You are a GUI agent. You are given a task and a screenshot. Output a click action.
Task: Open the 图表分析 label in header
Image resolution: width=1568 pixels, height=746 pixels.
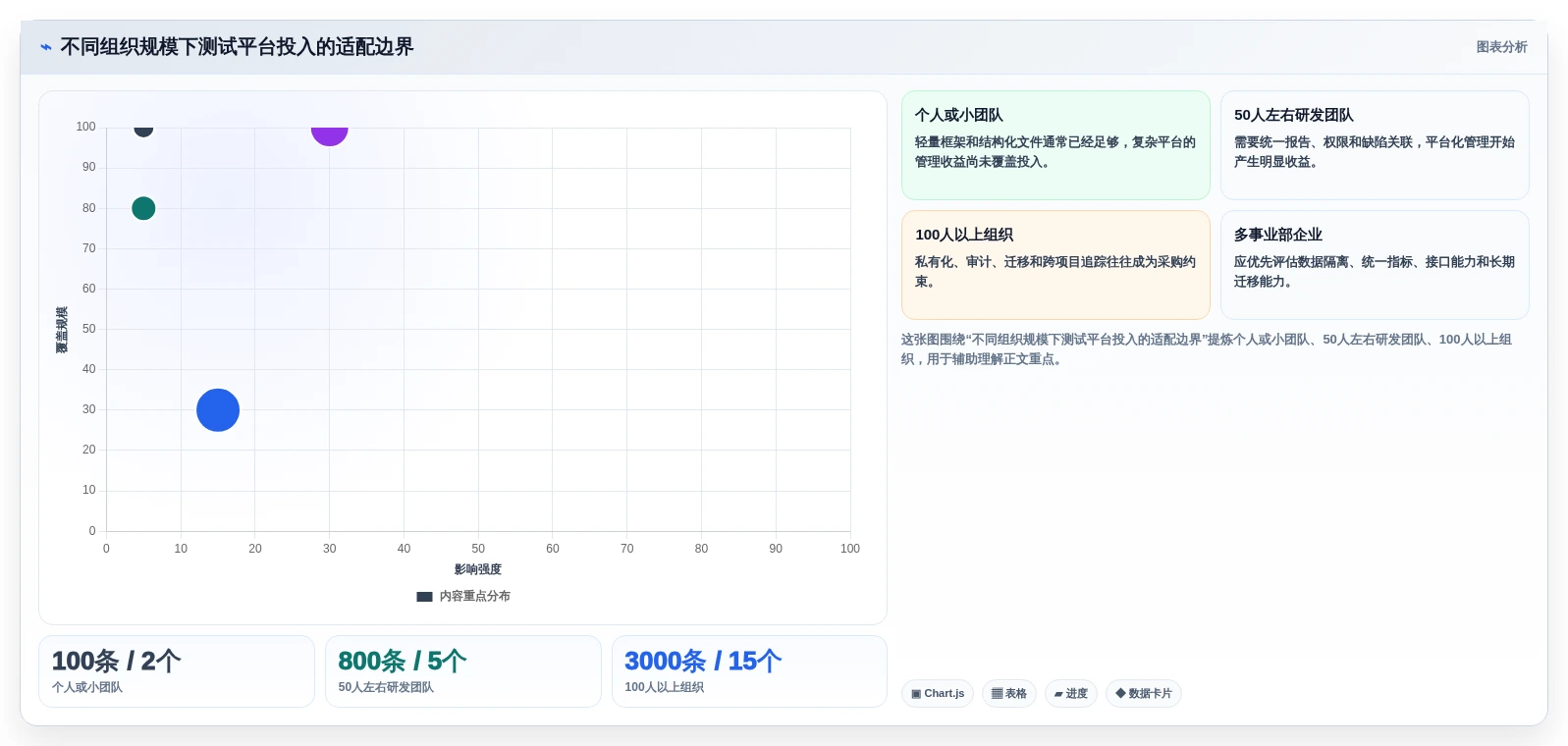[x=1501, y=47]
